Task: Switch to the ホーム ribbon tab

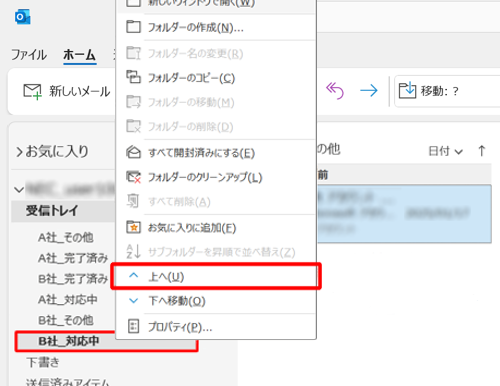Action: click(80, 55)
